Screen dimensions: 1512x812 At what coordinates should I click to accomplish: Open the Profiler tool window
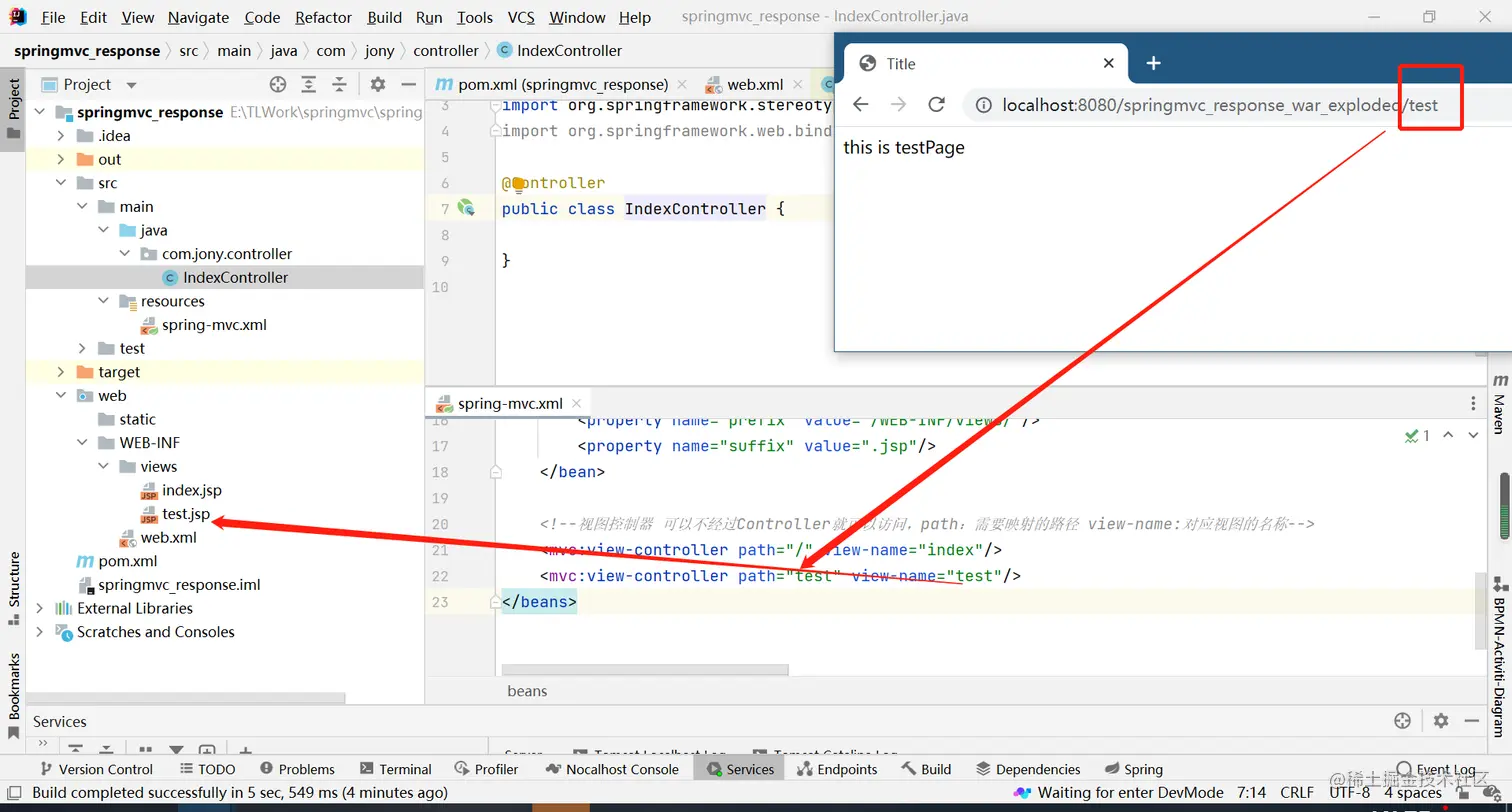pyautogui.click(x=486, y=769)
